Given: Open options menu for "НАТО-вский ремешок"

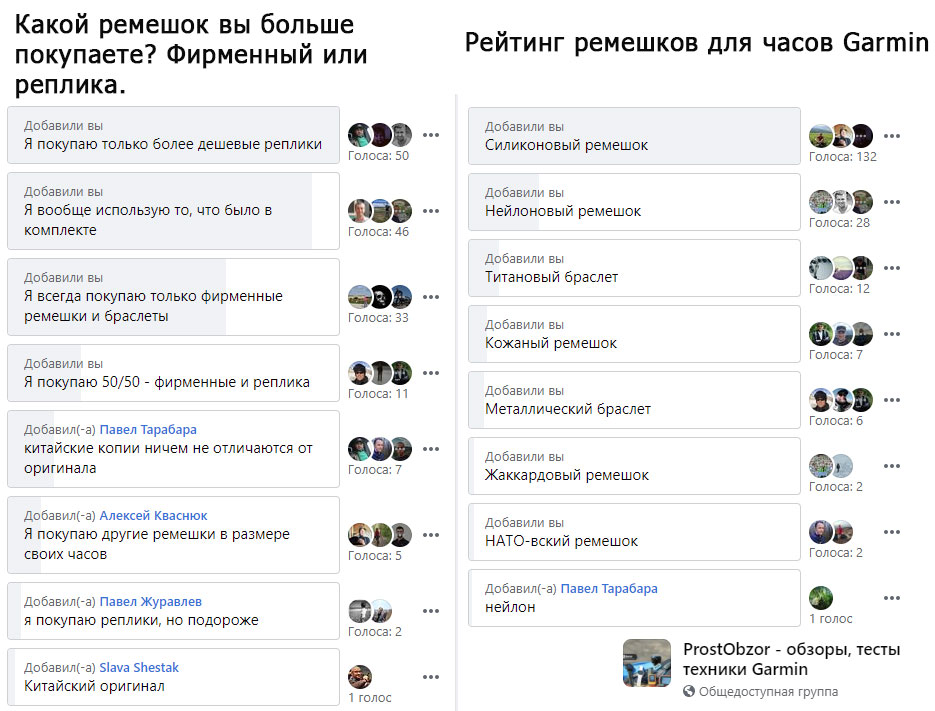Looking at the screenshot, I should [x=892, y=532].
